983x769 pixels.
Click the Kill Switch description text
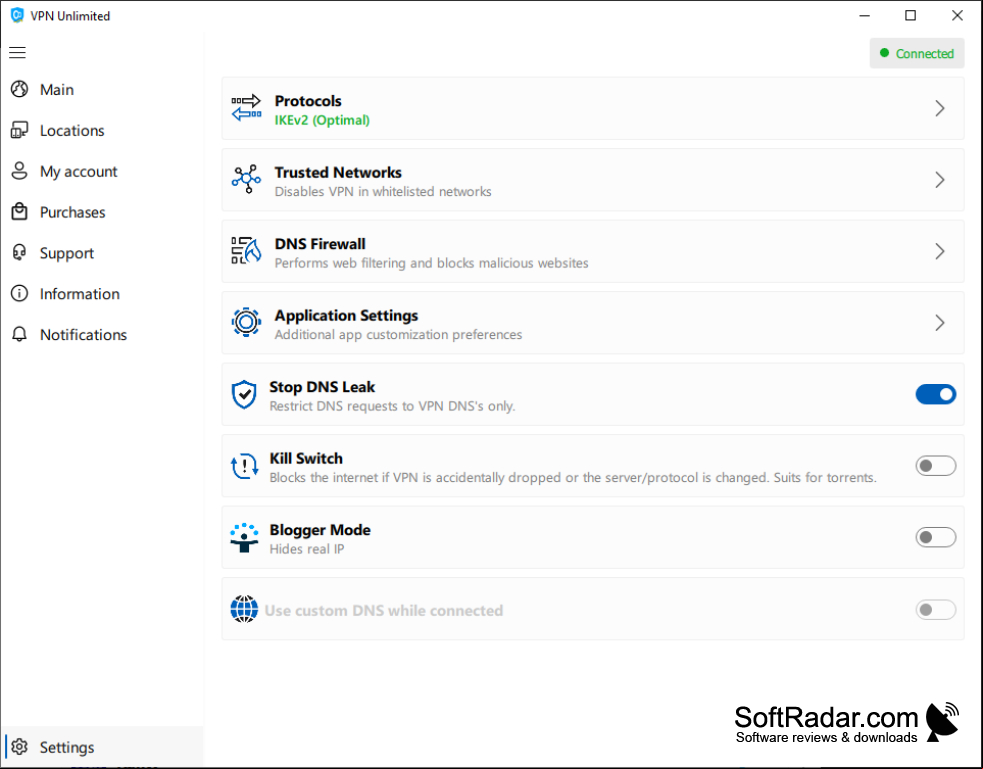(573, 478)
